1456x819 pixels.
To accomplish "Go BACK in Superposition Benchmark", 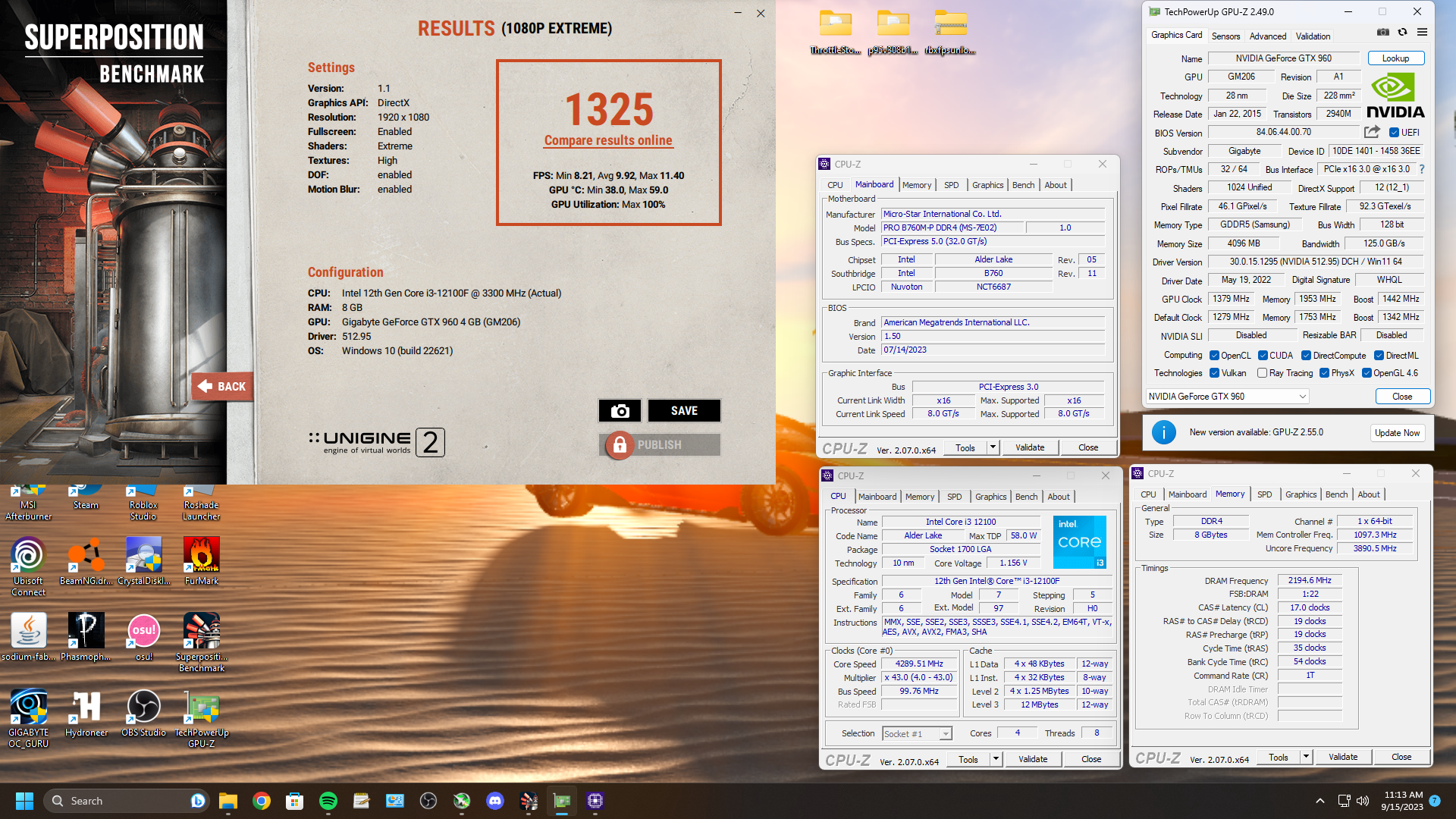I will click(221, 386).
